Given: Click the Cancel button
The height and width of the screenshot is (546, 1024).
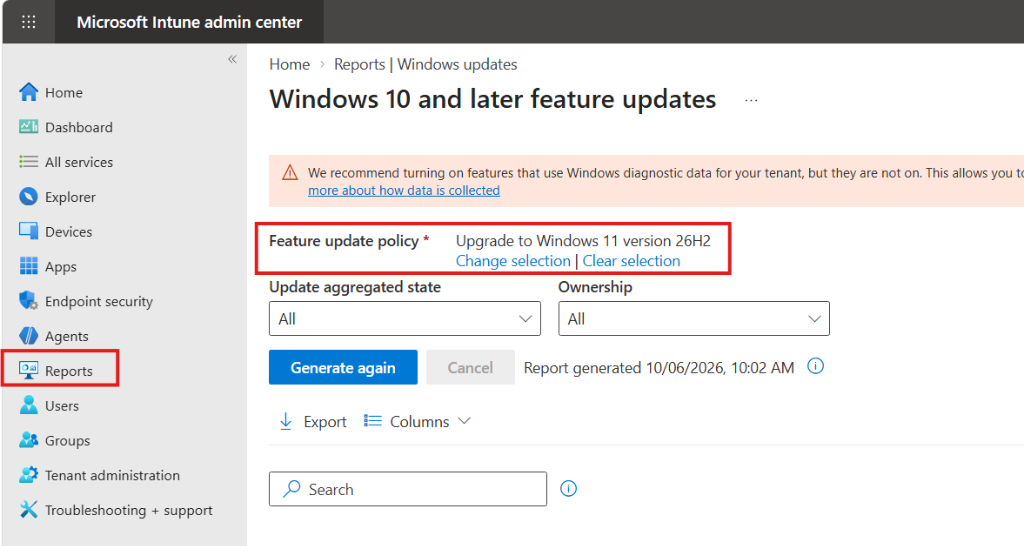Looking at the screenshot, I should pos(470,367).
